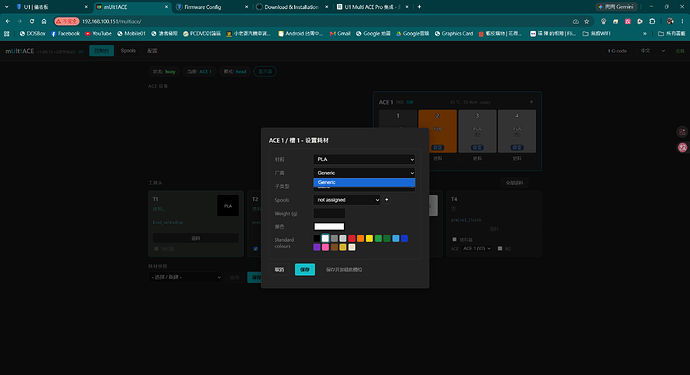Image resolution: width=690 pixels, height=375 pixels.
Task: Pick the dark green standard colour swatch
Action: (x=387, y=239)
